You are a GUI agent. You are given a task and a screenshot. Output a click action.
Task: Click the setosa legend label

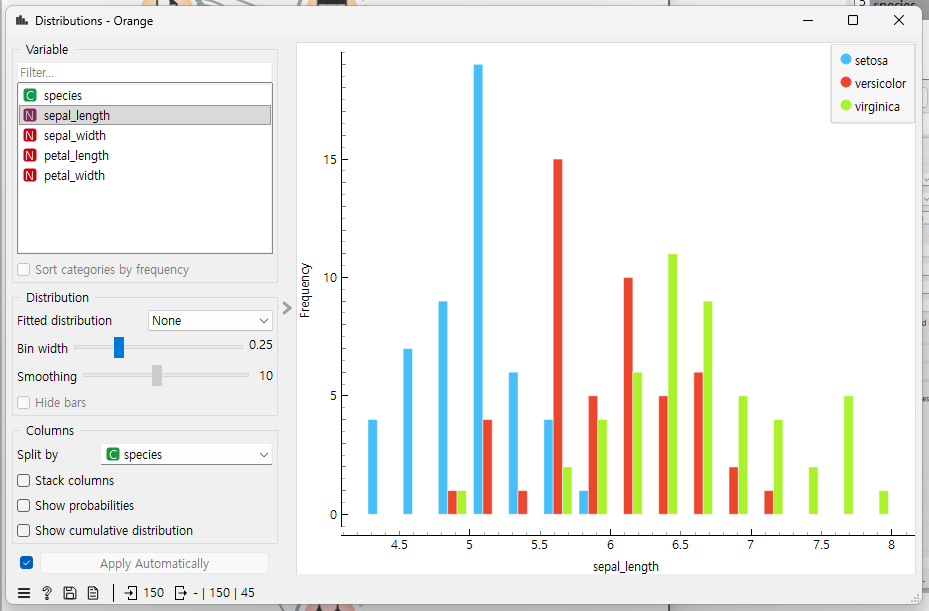[x=871, y=60]
